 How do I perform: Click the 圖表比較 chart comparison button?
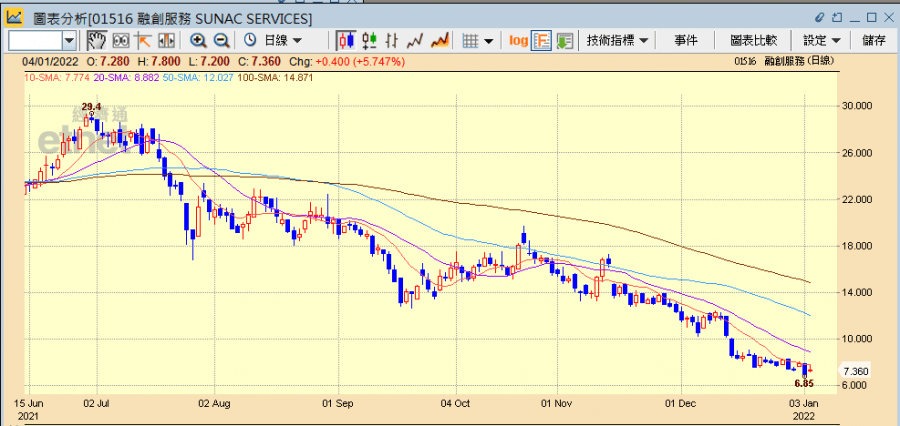point(754,40)
